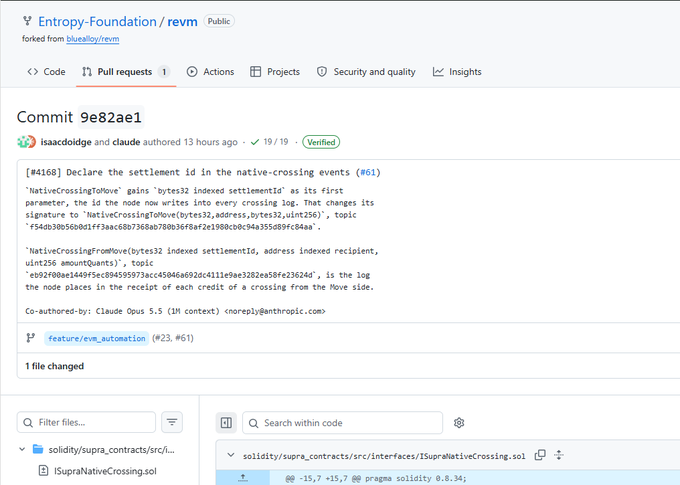Collapse the ISupraNativeCrossing.sol diff

231,455
